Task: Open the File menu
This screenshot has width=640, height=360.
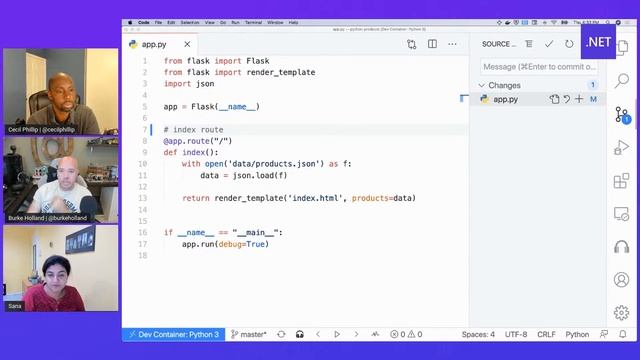Action: pos(158,22)
